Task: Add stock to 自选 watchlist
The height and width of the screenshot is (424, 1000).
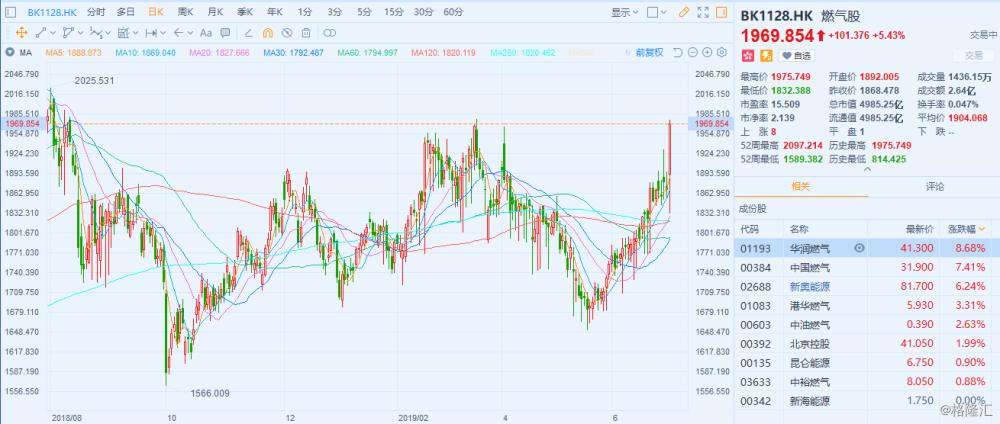Action: (797, 55)
